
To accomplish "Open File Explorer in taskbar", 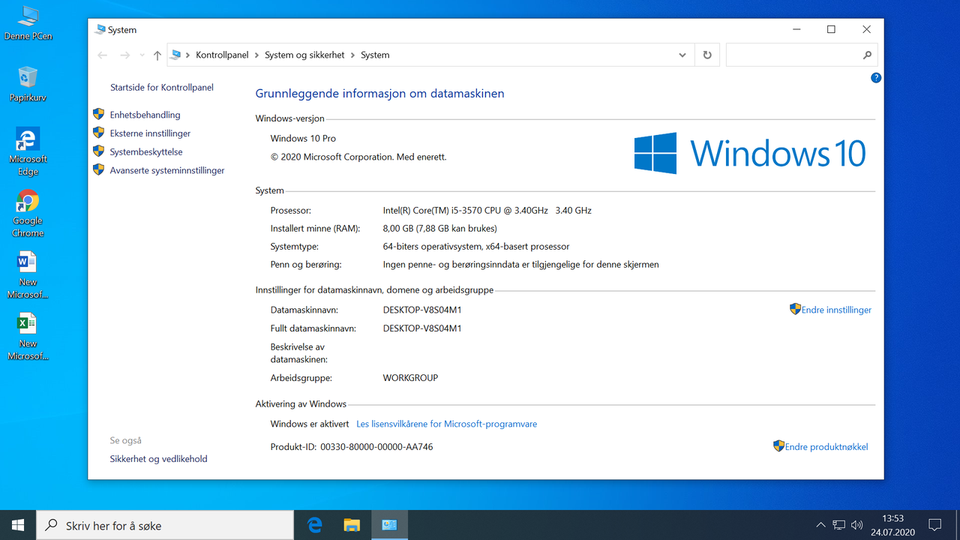I will [x=352, y=525].
